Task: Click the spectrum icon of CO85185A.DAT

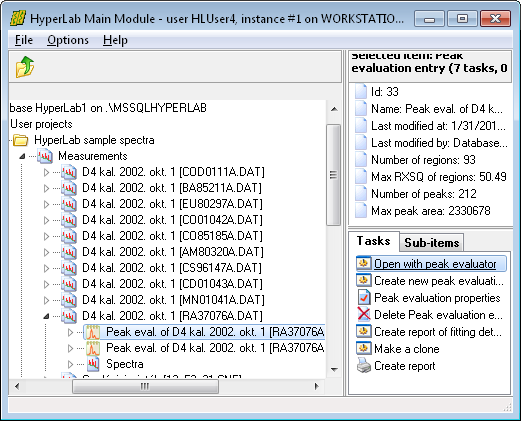Action: click(x=69, y=236)
